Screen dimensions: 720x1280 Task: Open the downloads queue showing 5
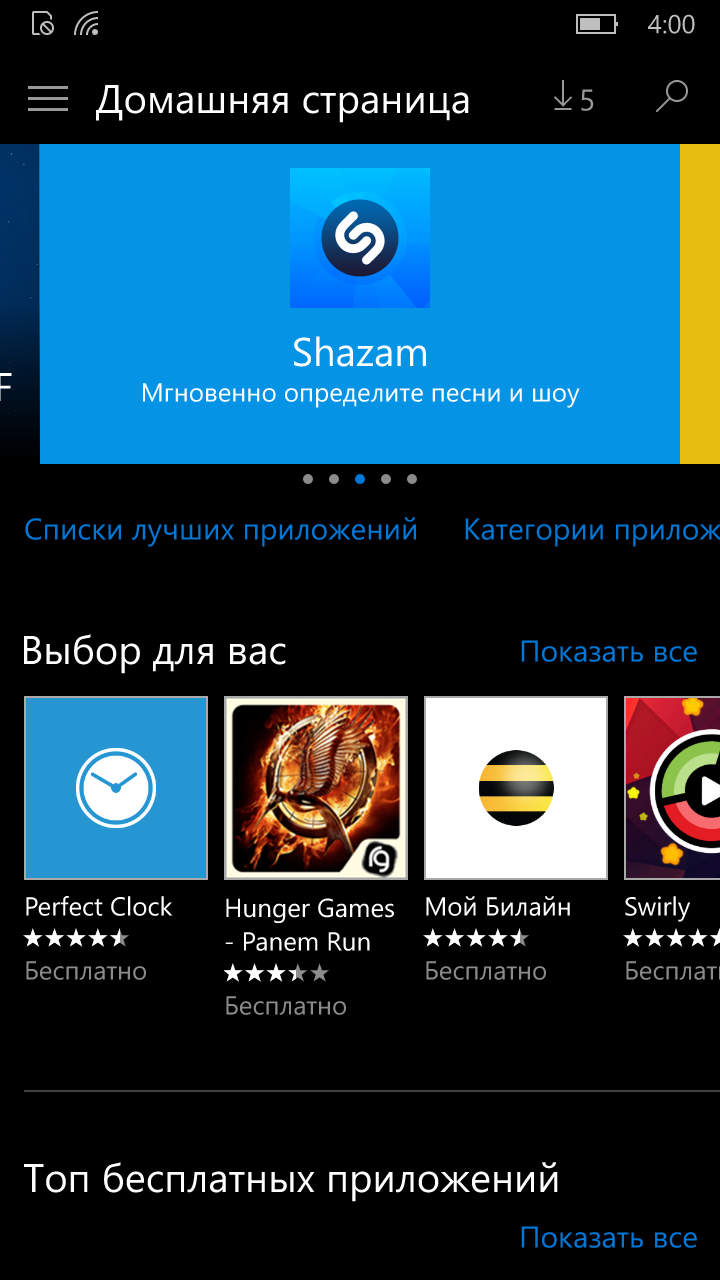[x=573, y=98]
